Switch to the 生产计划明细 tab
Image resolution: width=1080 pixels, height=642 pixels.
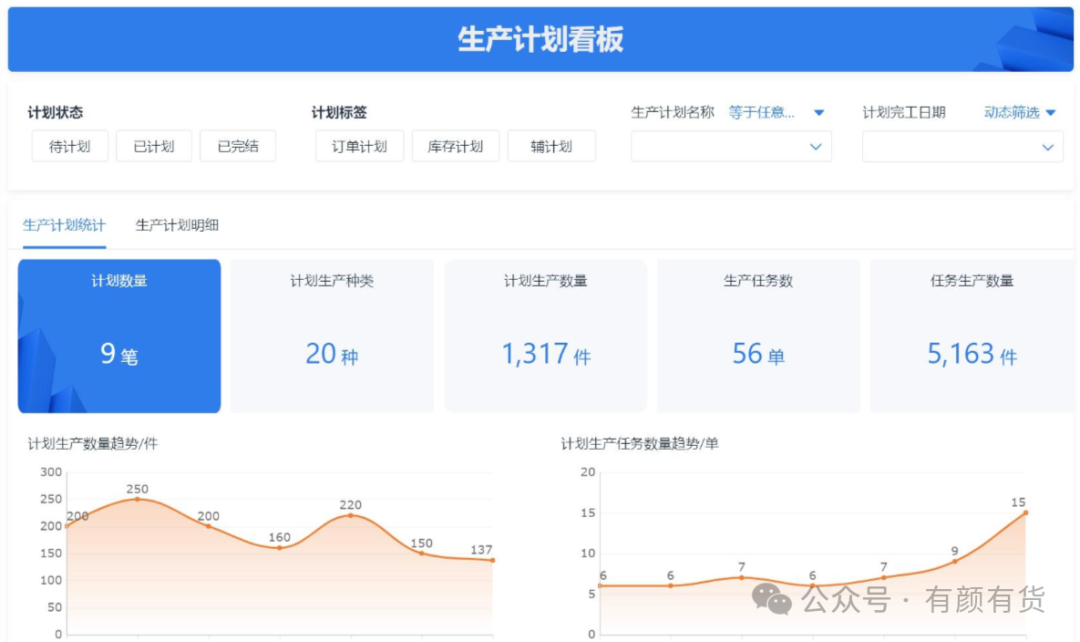pos(177,225)
